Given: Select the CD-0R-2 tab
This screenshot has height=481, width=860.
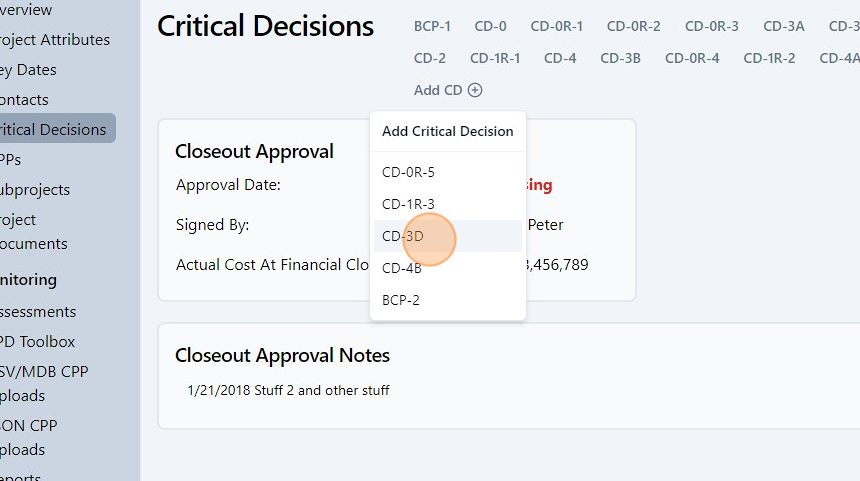Looking at the screenshot, I should [x=633, y=26].
